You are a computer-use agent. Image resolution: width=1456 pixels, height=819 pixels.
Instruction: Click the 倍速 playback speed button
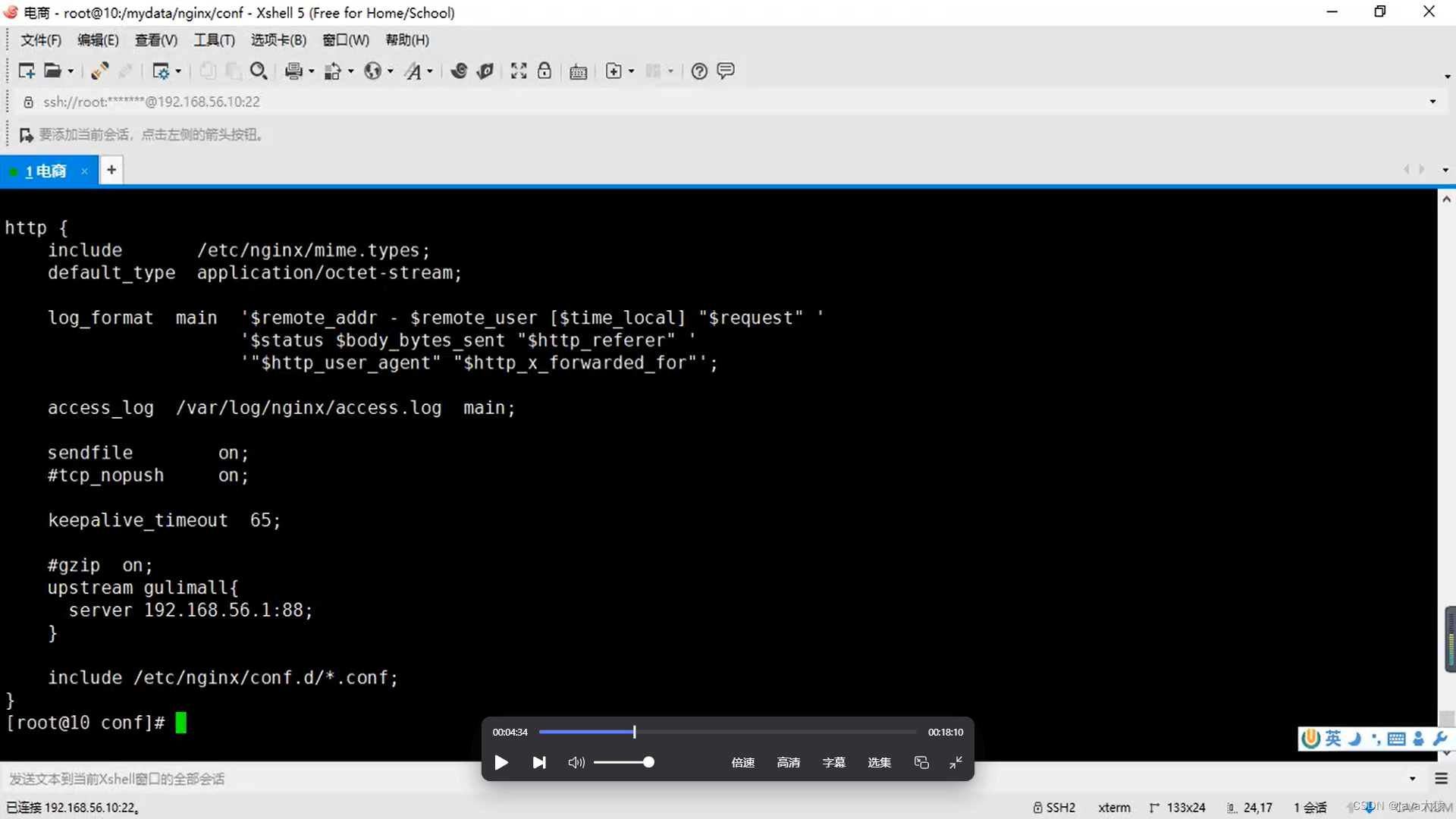pyautogui.click(x=742, y=762)
